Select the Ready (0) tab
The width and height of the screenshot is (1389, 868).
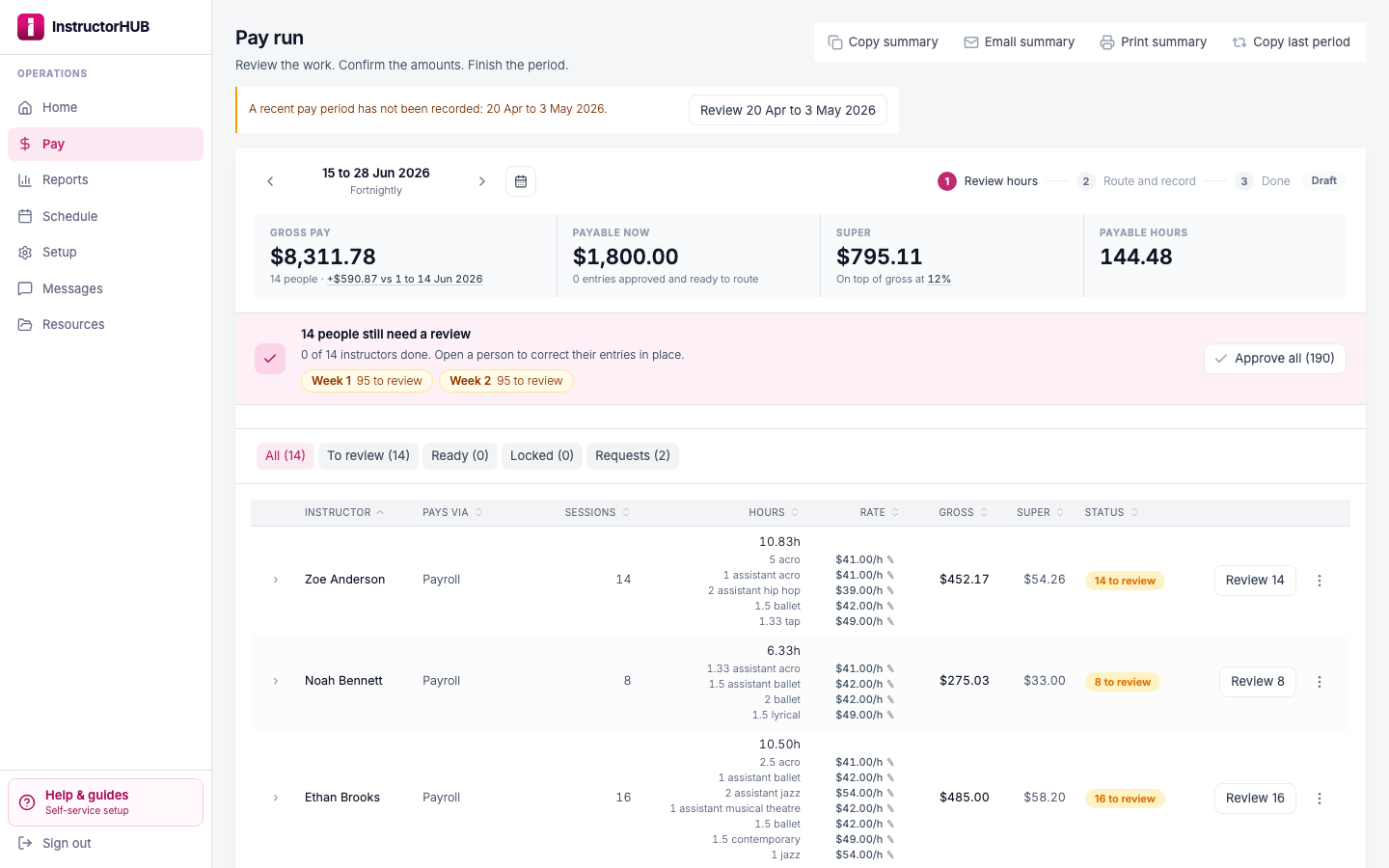[460, 456]
